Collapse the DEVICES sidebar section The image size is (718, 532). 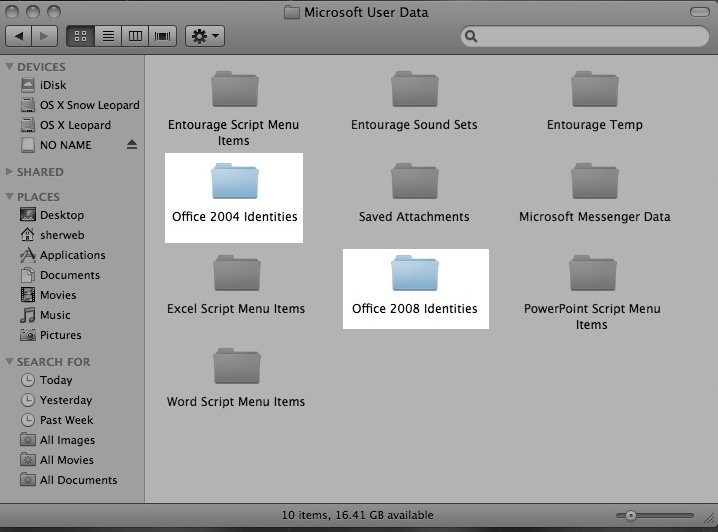[10, 67]
